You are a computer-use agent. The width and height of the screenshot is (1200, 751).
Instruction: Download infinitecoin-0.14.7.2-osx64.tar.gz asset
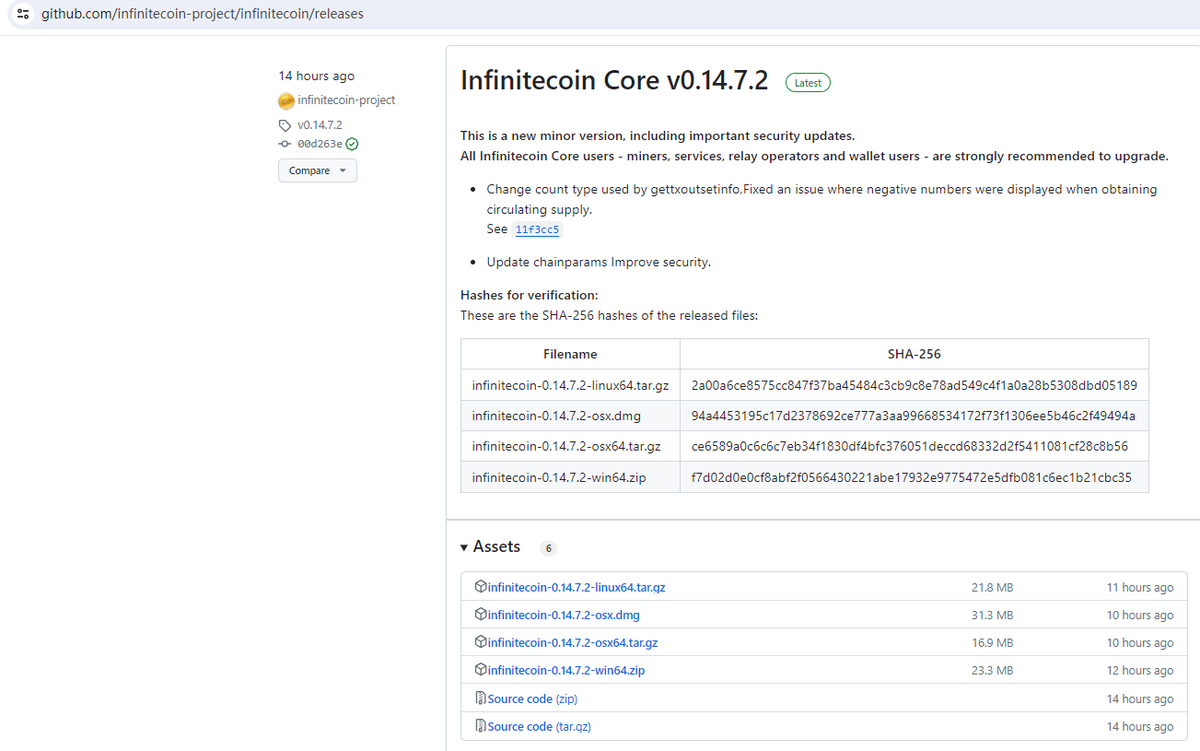pyautogui.click(x=572, y=643)
